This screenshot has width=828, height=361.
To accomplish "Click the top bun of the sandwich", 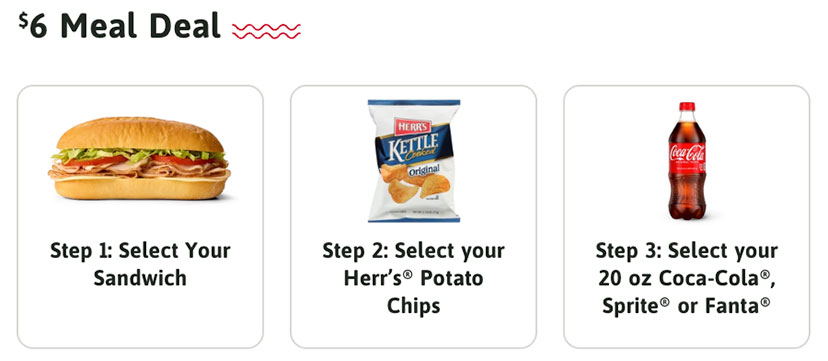I will click(x=140, y=134).
